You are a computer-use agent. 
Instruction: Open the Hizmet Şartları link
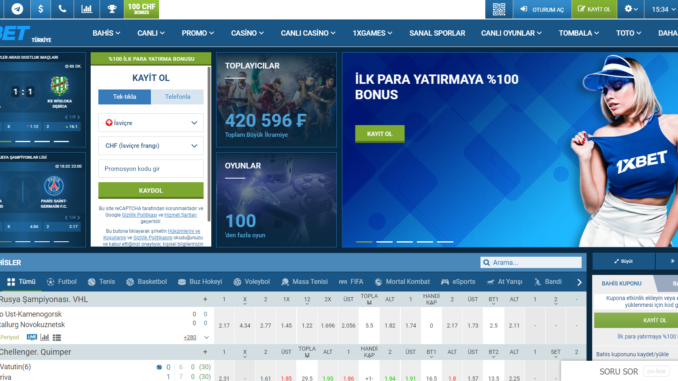pyautogui.click(x=180, y=215)
